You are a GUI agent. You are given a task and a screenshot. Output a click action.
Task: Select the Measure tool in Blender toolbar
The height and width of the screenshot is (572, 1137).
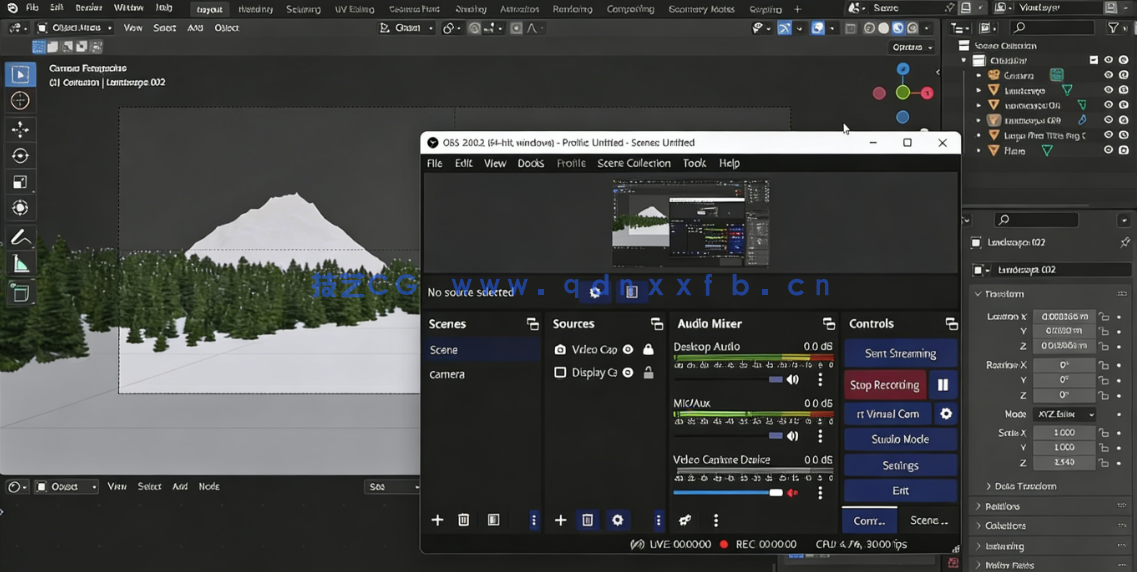point(20,265)
